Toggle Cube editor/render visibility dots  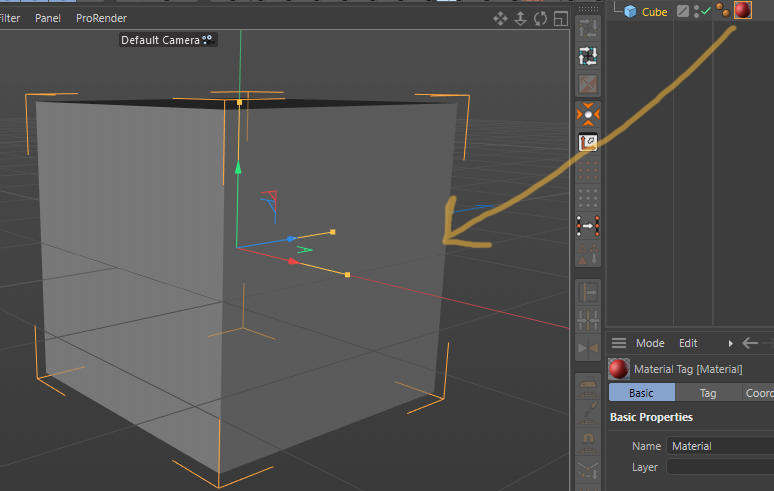pos(697,11)
